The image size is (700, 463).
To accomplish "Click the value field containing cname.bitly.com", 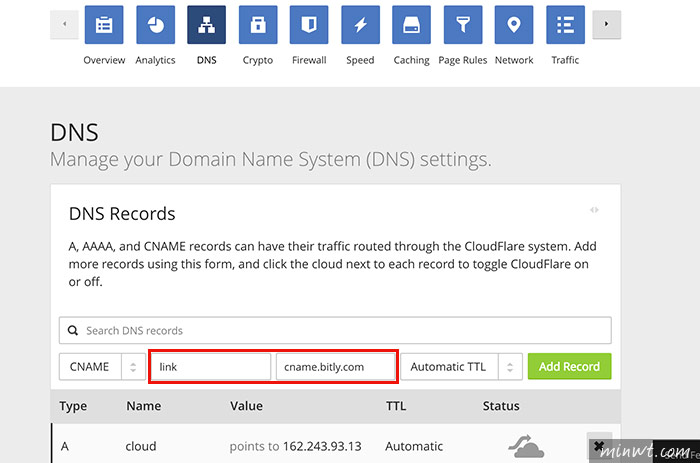I will 336,367.
